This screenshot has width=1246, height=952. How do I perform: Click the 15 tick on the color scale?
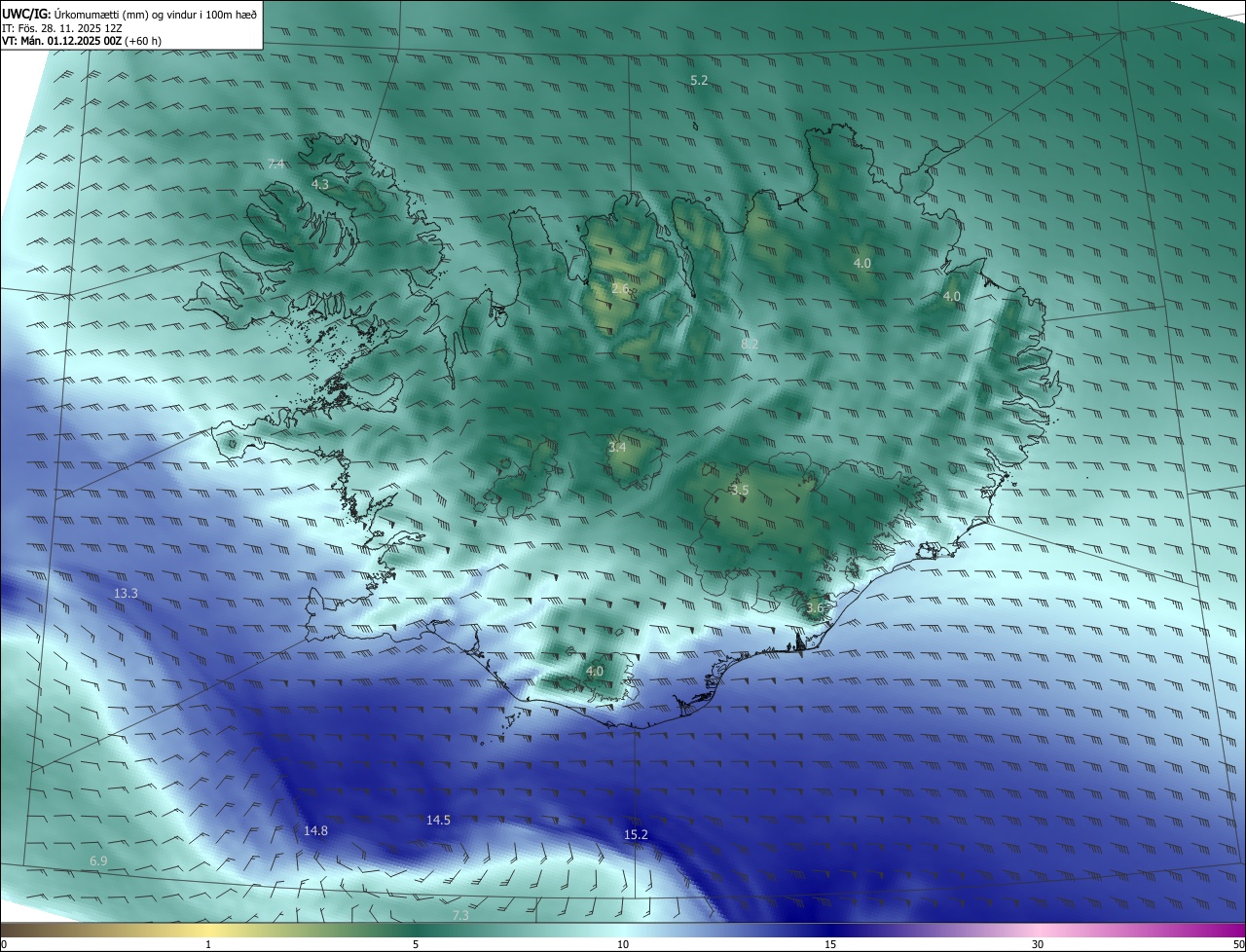click(x=830, y=945)
